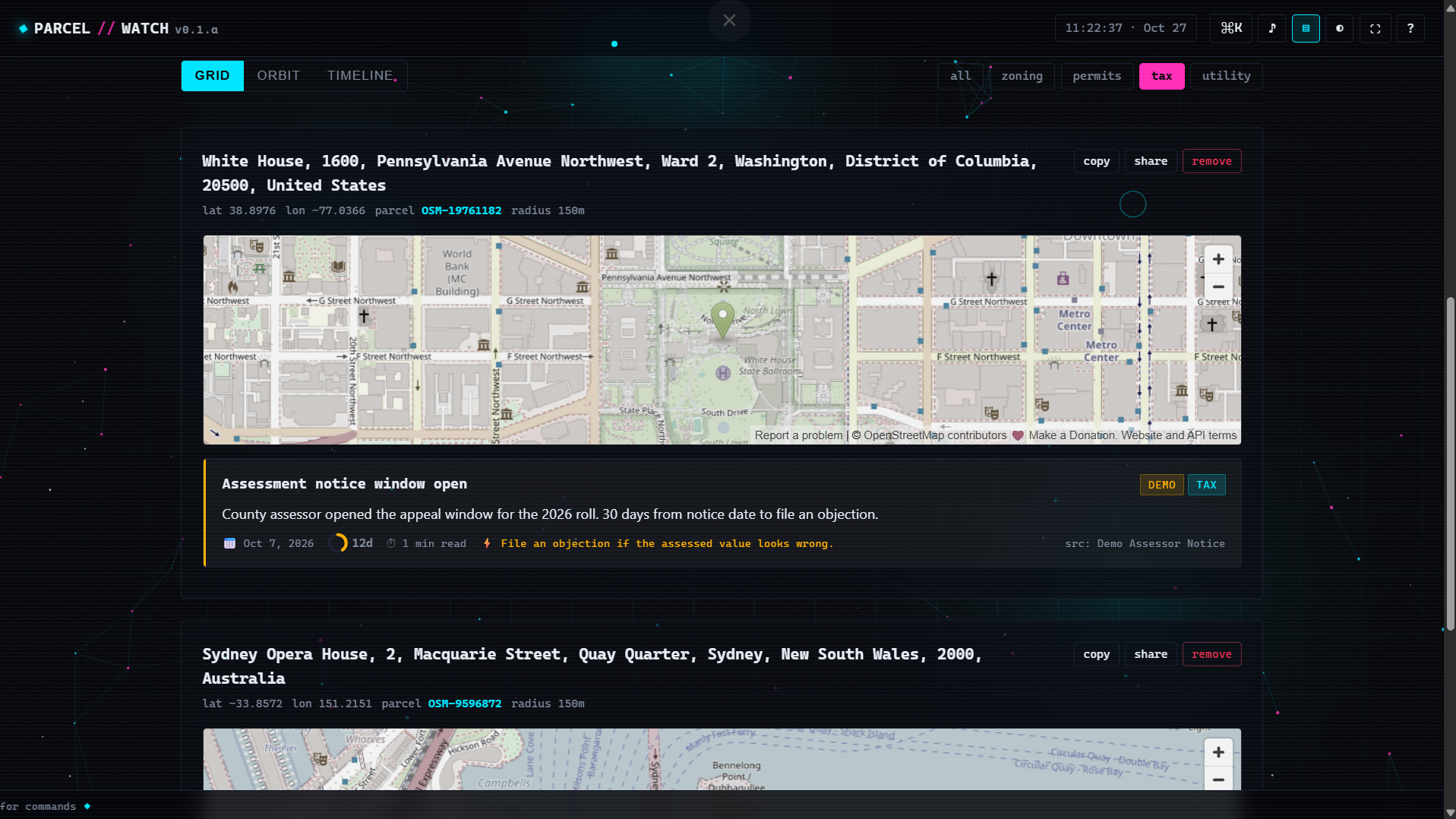Switch to the ORBIT view tab
The image size is (1456, 819).
278,75
